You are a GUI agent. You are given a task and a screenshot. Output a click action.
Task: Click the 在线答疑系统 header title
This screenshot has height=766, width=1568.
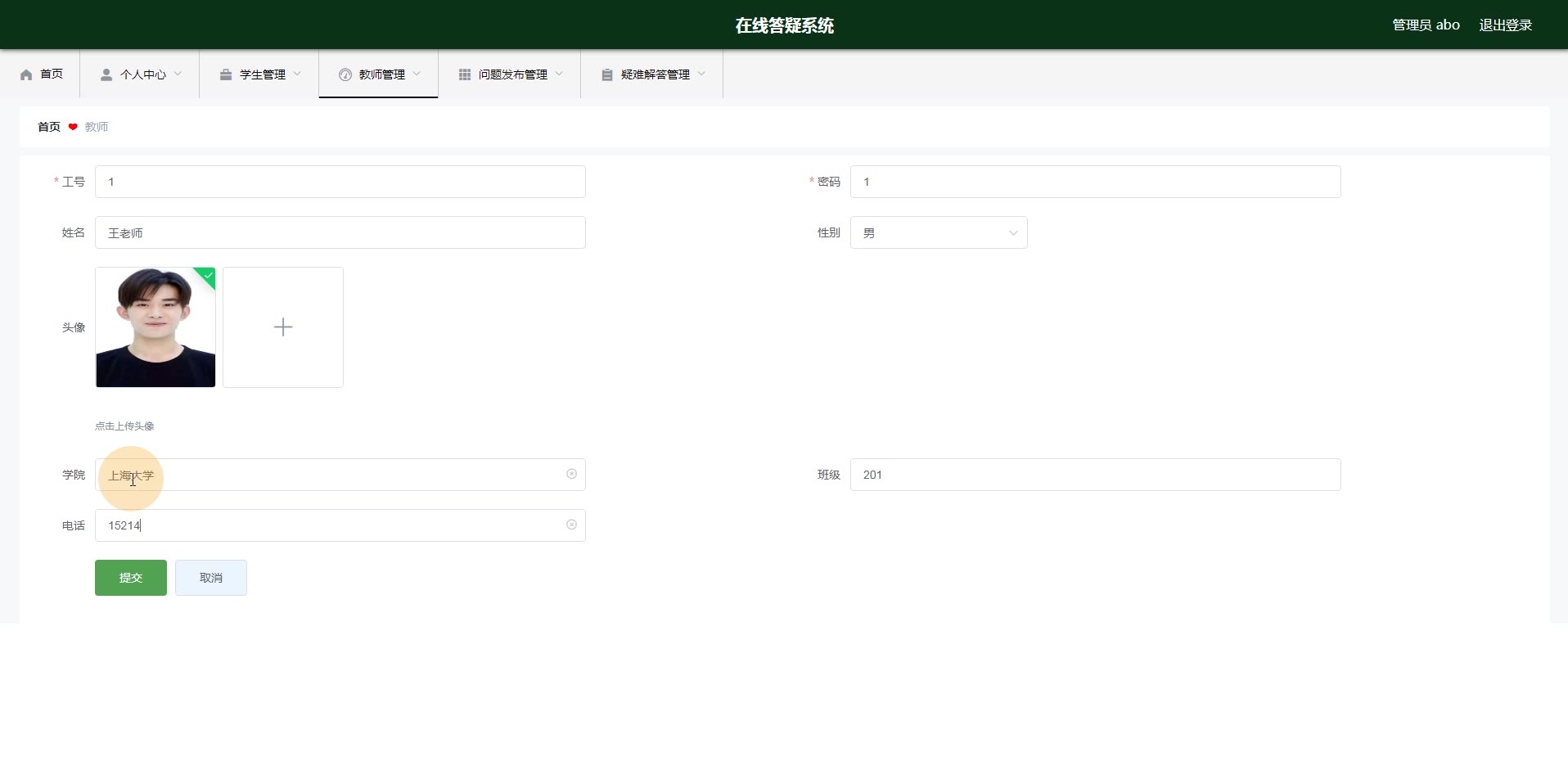(784, 25)
